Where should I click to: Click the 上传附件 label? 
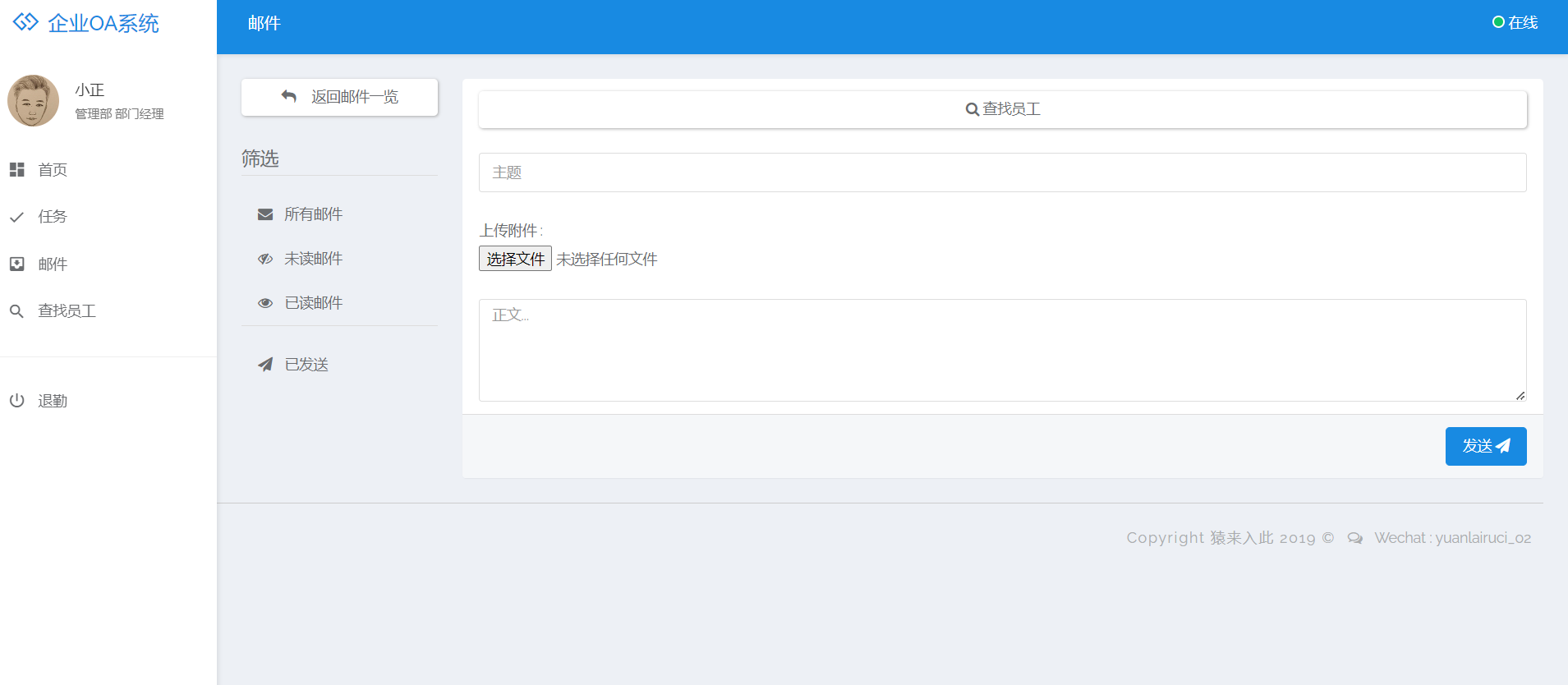click(x=511, y=231)
